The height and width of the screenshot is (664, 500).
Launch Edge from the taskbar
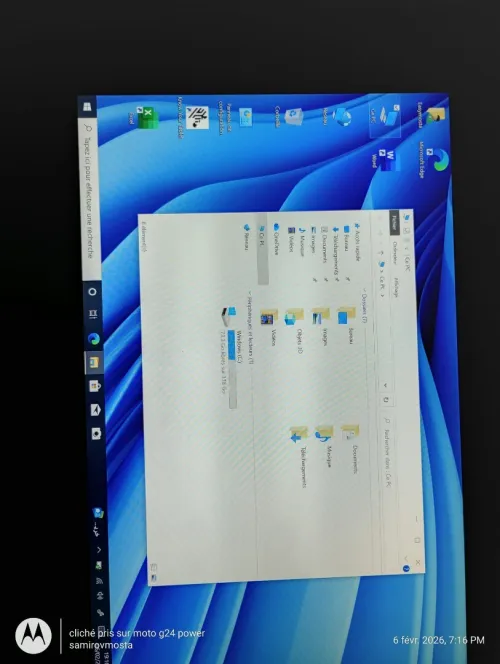tap(94, 338)
